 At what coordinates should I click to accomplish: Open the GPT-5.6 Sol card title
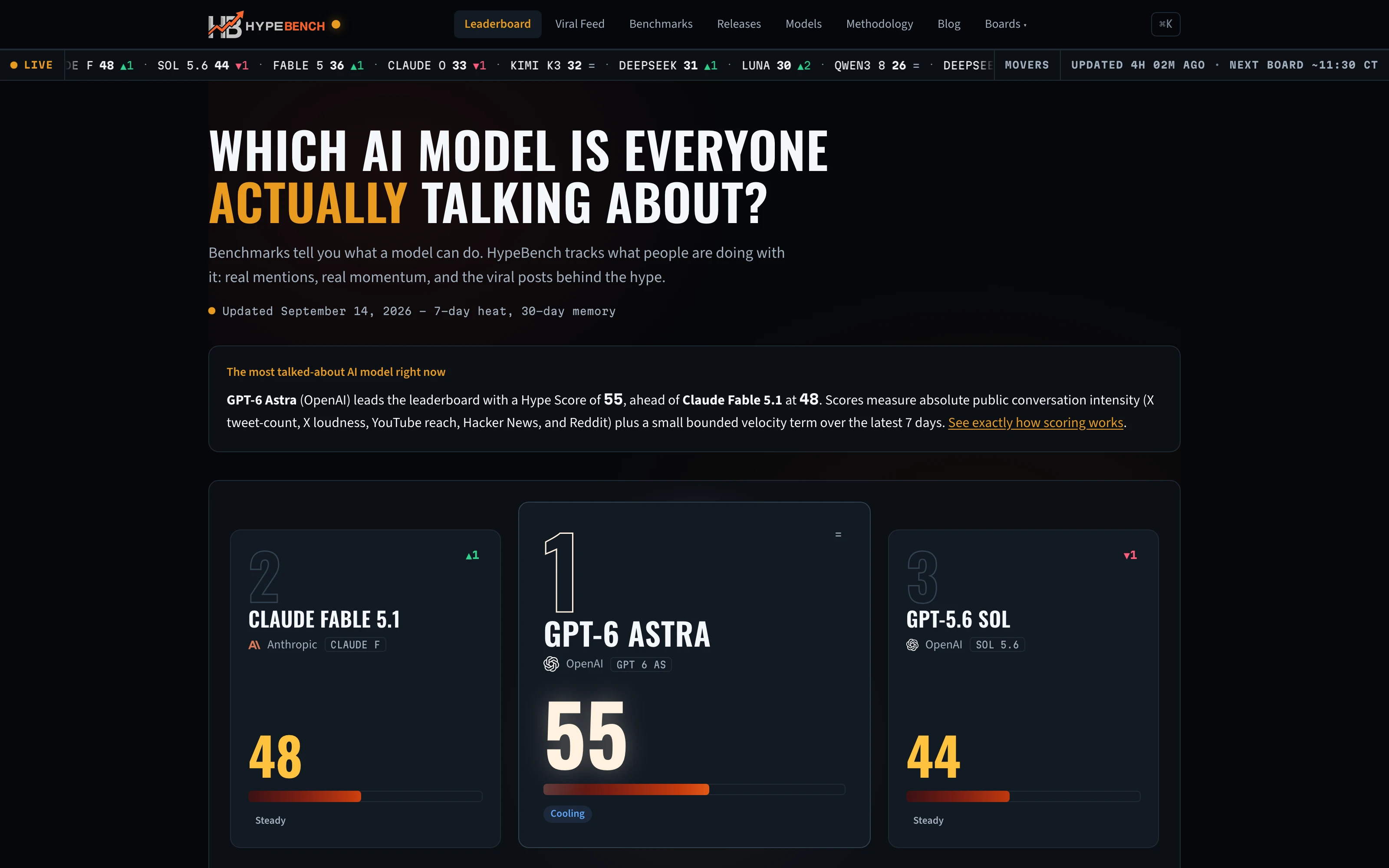pos(958,619)
